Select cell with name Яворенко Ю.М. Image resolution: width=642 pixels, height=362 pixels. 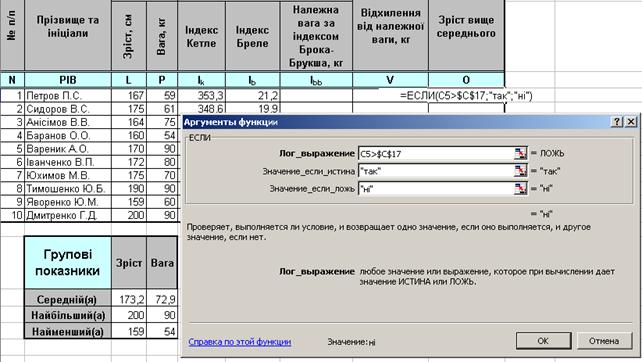pyautogui.click(x=68, y=202)
